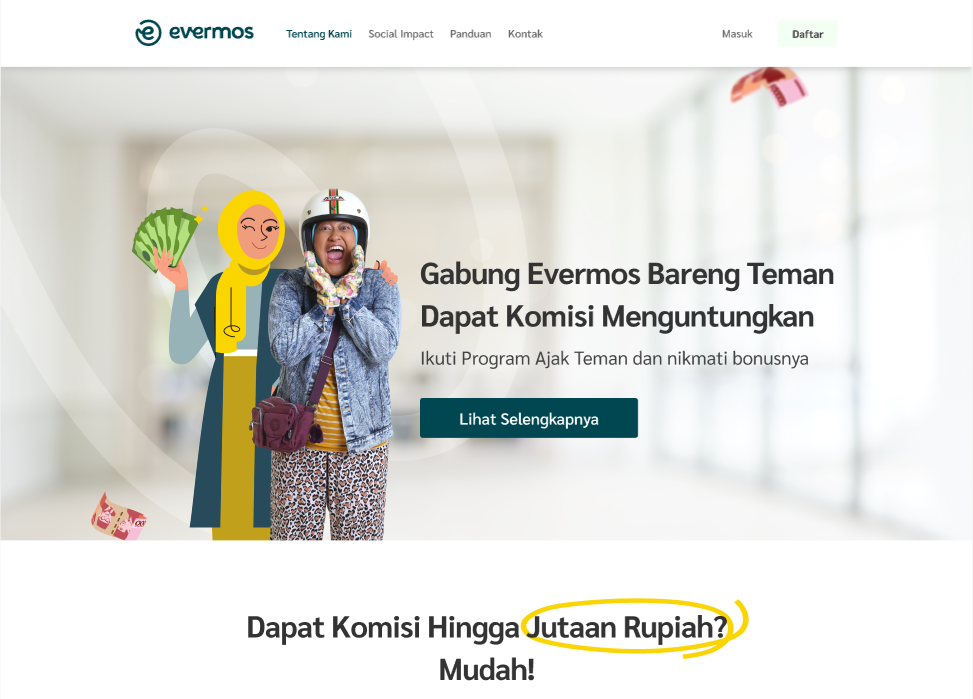Go to the Social Impact page
This screenshot has width=973, height=699.
tap(401, 34)
